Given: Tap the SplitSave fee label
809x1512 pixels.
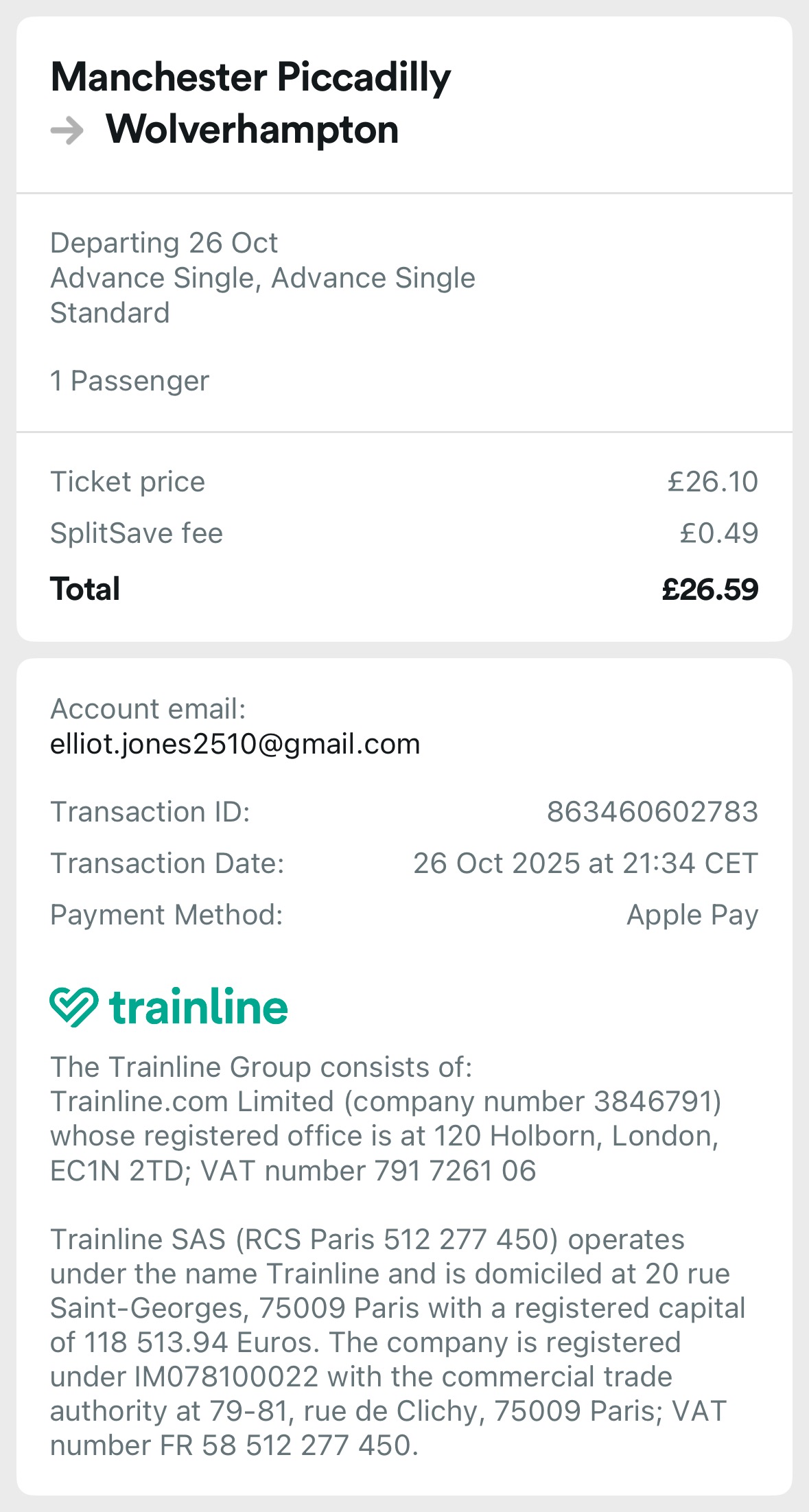Looking at the screenshot, I should (137, 533).
